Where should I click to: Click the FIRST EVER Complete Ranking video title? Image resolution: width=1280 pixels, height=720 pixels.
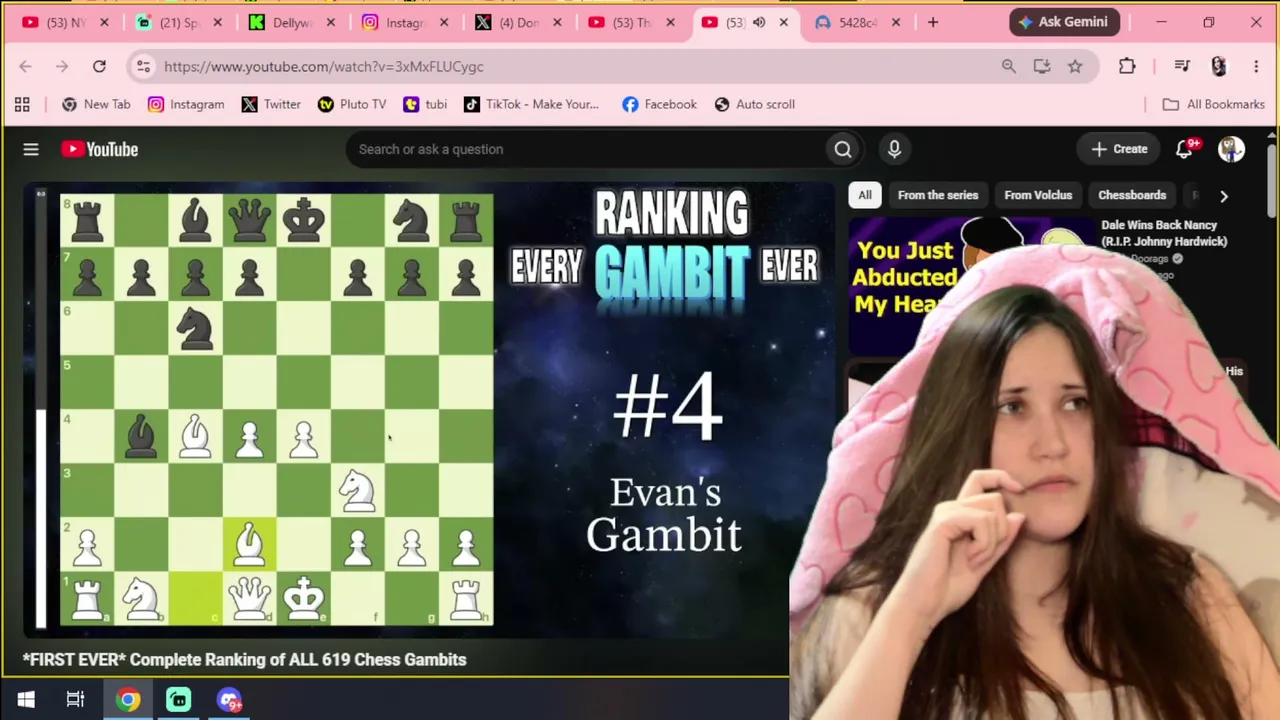pos(245,660)
